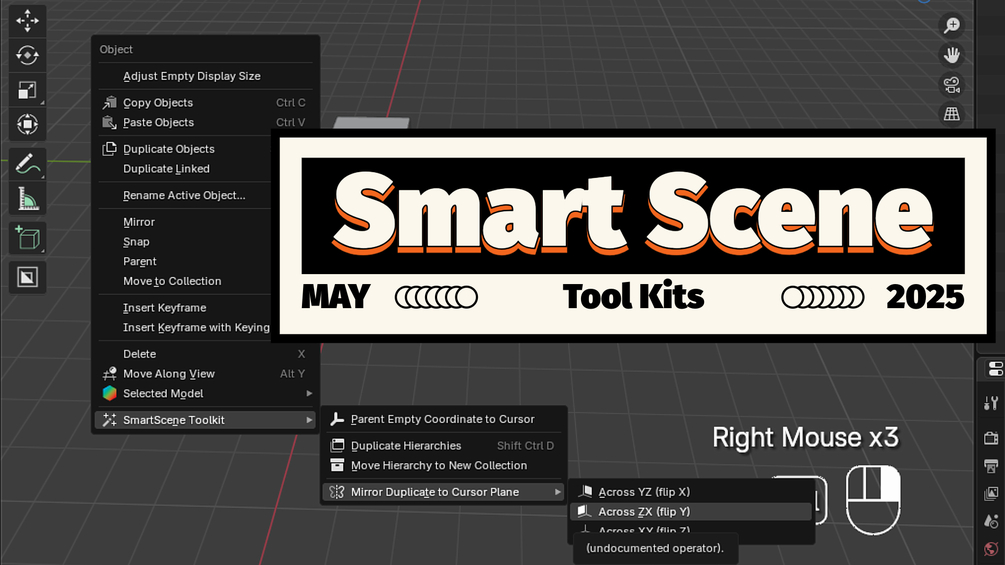The width and height of the screenshot is (1005, 565).
Task: Expand SmartScene Toolkit submenu
Action: tap(207, 420)
